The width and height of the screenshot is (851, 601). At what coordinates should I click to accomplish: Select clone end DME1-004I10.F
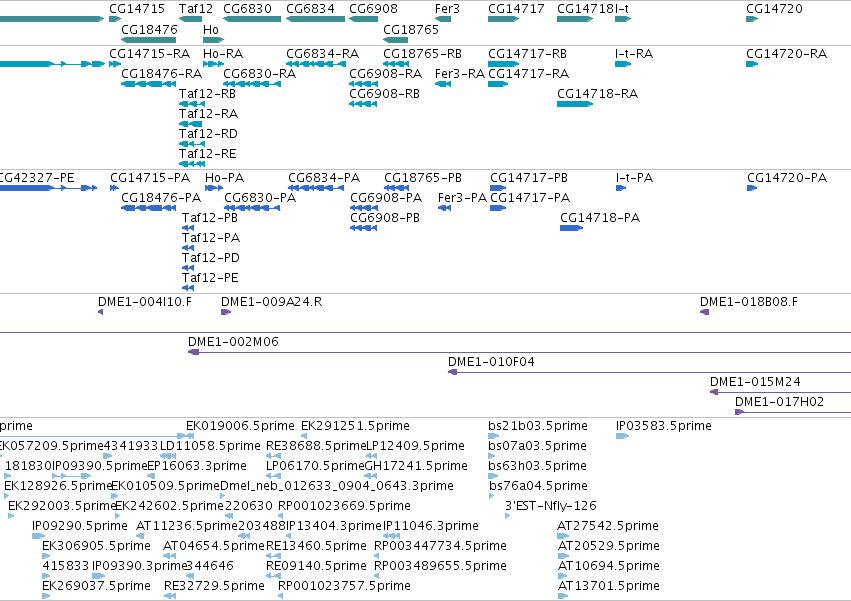coord(145,302)
